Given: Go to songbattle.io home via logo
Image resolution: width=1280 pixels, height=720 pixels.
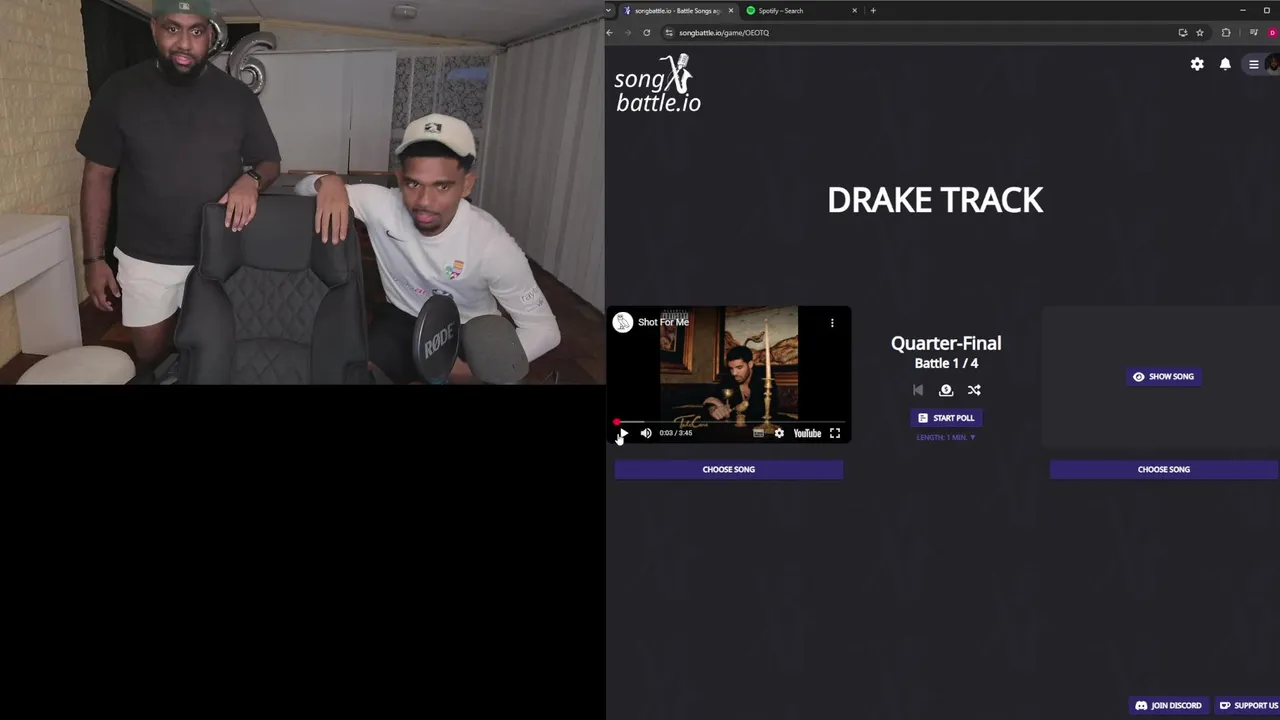Looking at the screenshot, I should [658, 83].
